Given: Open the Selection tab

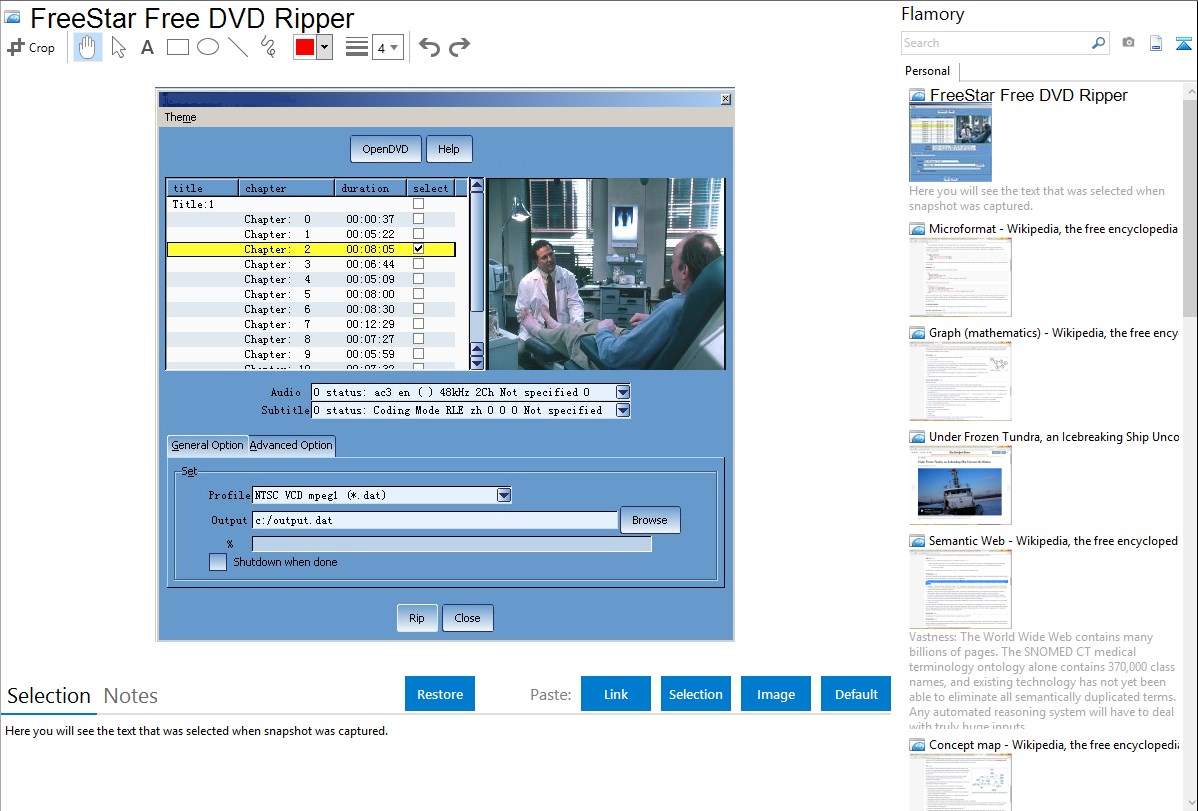Looking at the screenshot, I should click(49, 696).
